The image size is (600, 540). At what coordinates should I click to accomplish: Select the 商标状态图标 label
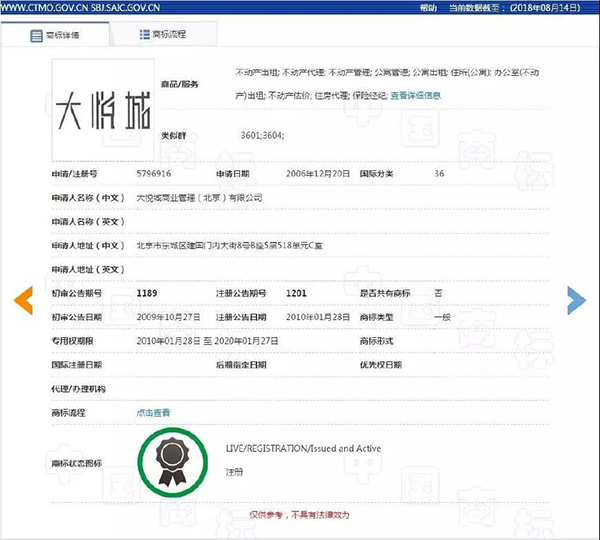[77, 463]
